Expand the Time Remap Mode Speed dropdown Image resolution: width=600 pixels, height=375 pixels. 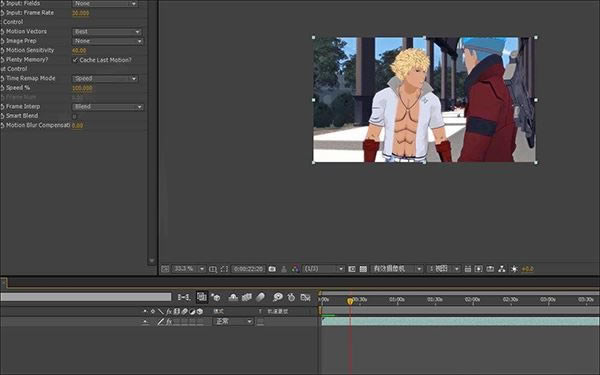click(105, 78)
